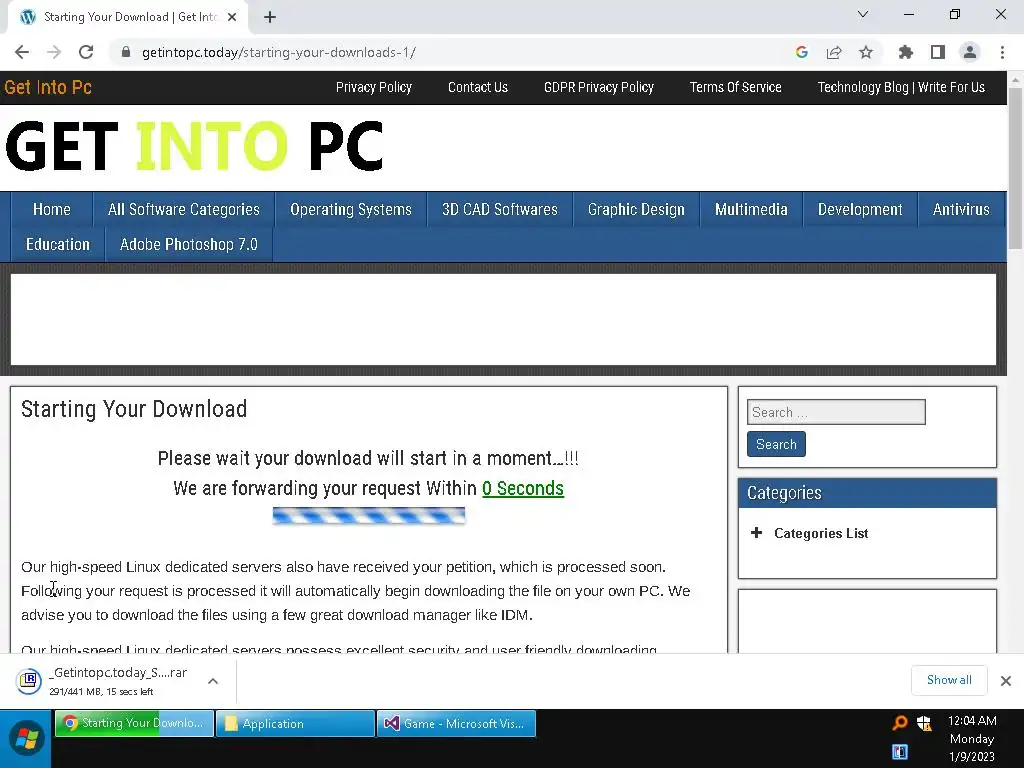Click the blue tray icon below magnifier
This screenshot has width=1024, height=768.
pyautogui.click(x=900, y=752)
